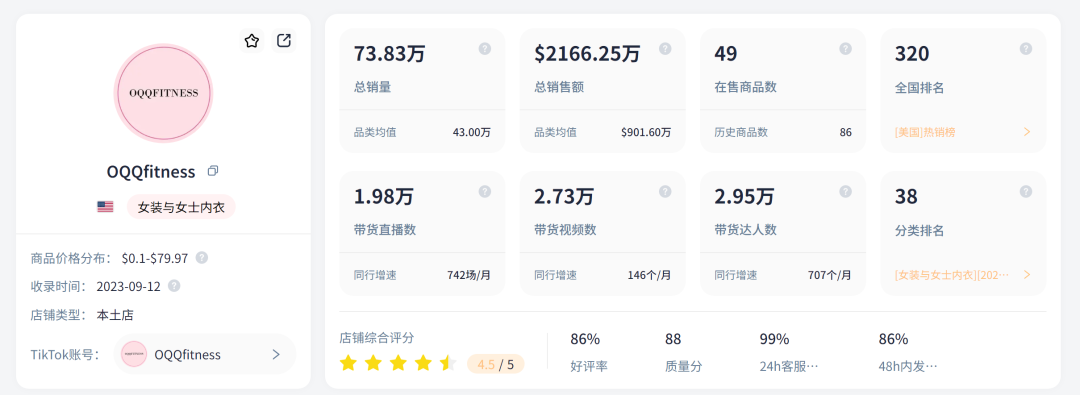Expand arrow in TikTok账号 row
This screenshot has height=395, width=1080.
click(x=276, y=354)
